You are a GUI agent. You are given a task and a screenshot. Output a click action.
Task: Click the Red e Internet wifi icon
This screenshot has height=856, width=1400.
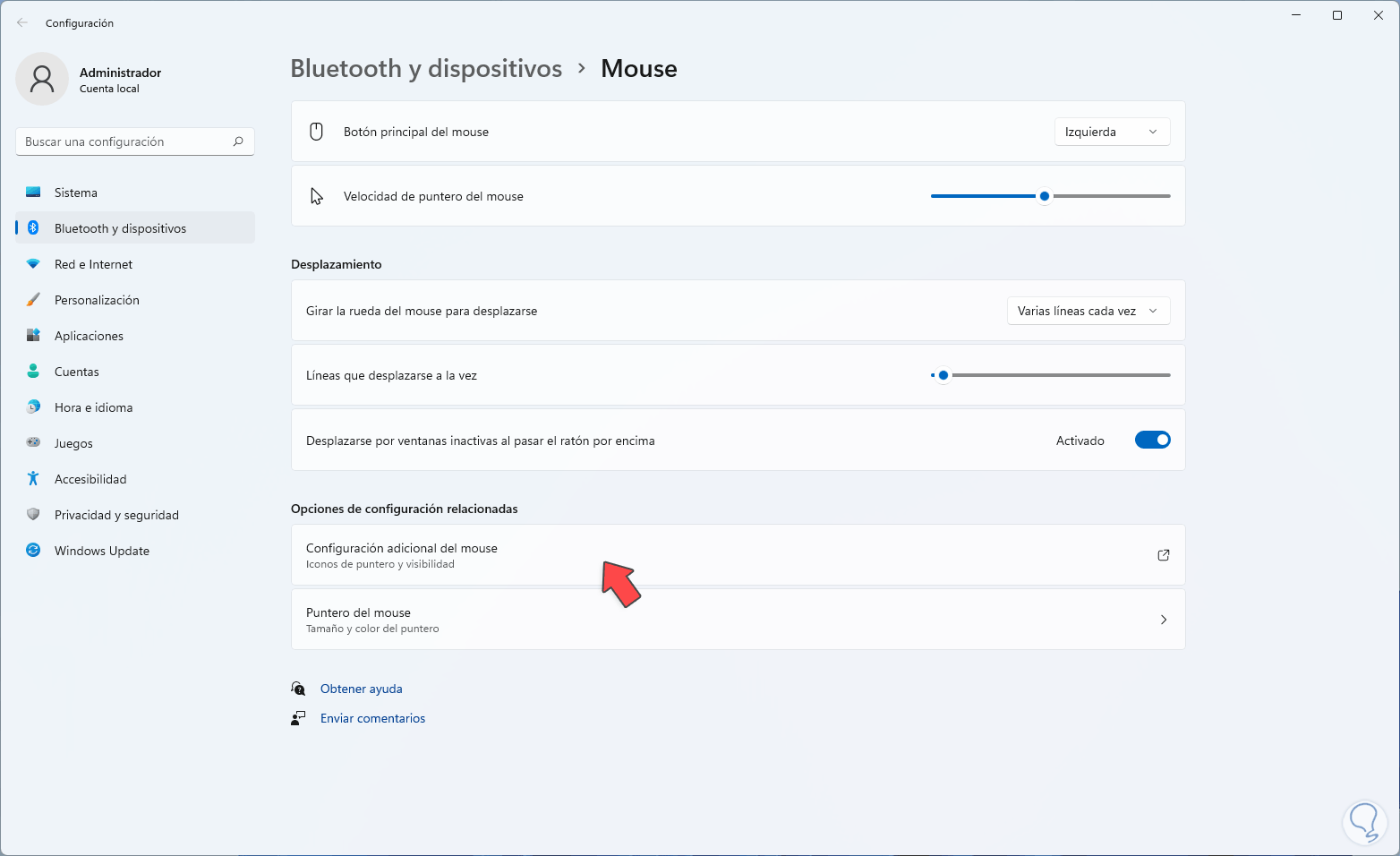click(33, 264)
